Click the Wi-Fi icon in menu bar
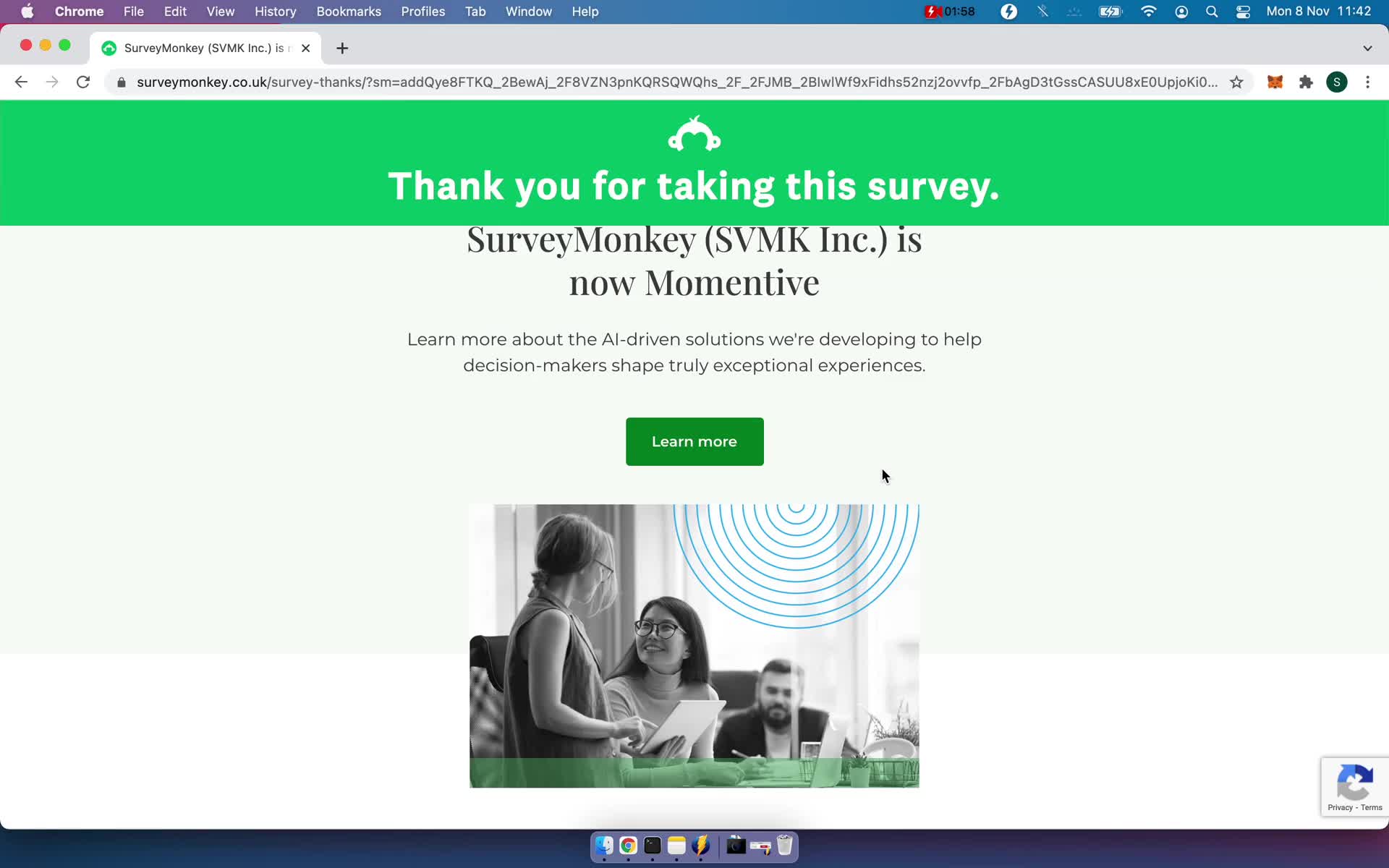This screenshot has width=1389, height=868. [x=1148, y=11]
